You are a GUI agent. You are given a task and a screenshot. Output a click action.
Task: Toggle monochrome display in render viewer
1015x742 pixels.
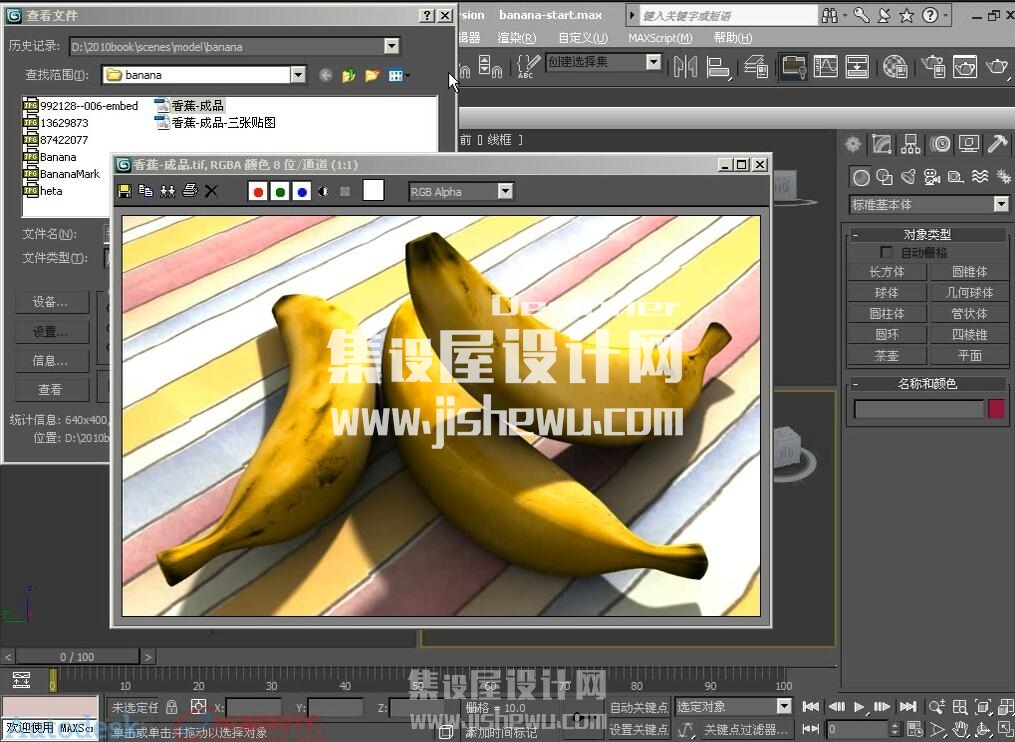[345, 192]
